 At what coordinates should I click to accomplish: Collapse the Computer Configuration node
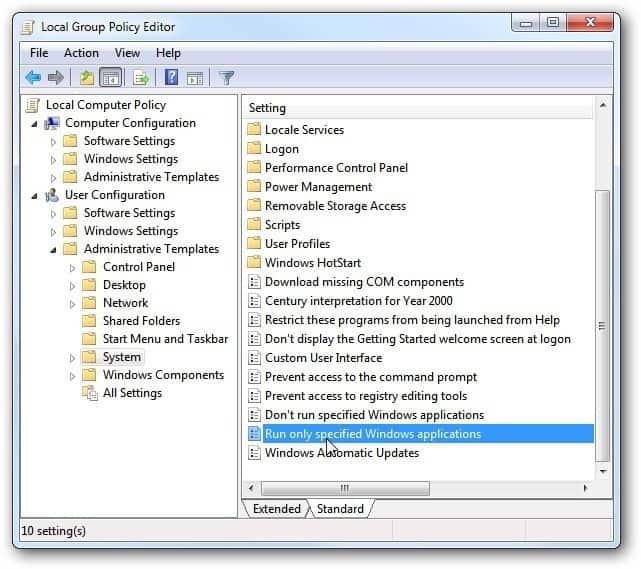click(x=34, y=124)
